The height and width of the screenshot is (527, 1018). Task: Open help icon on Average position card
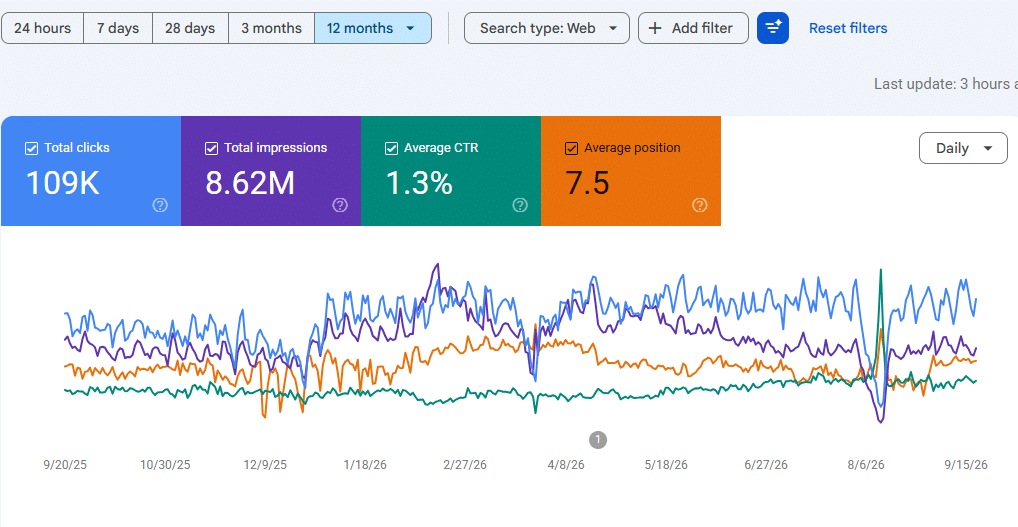[699, 205]
